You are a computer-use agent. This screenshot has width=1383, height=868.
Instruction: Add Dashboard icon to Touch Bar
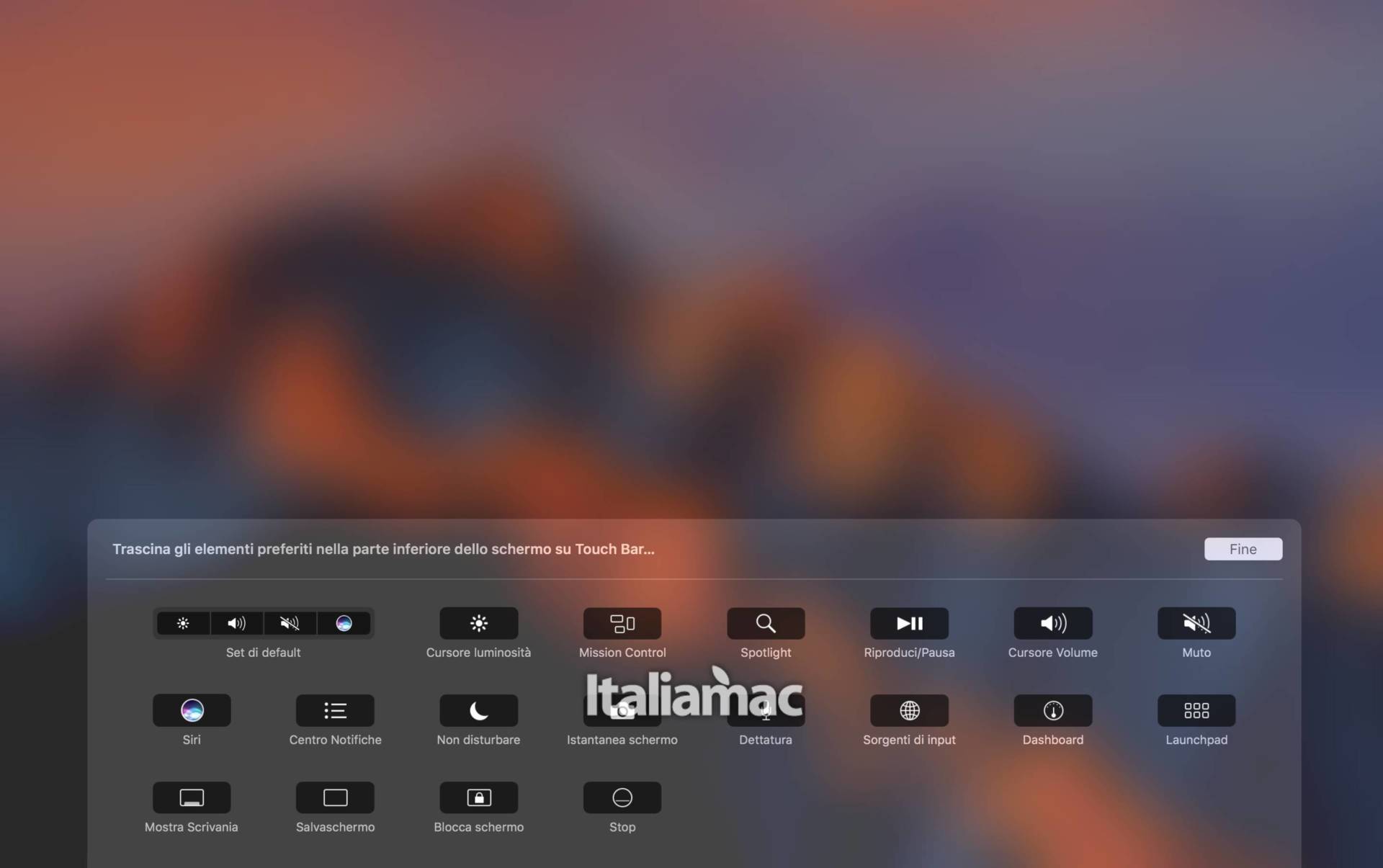tap(1052, 710)
